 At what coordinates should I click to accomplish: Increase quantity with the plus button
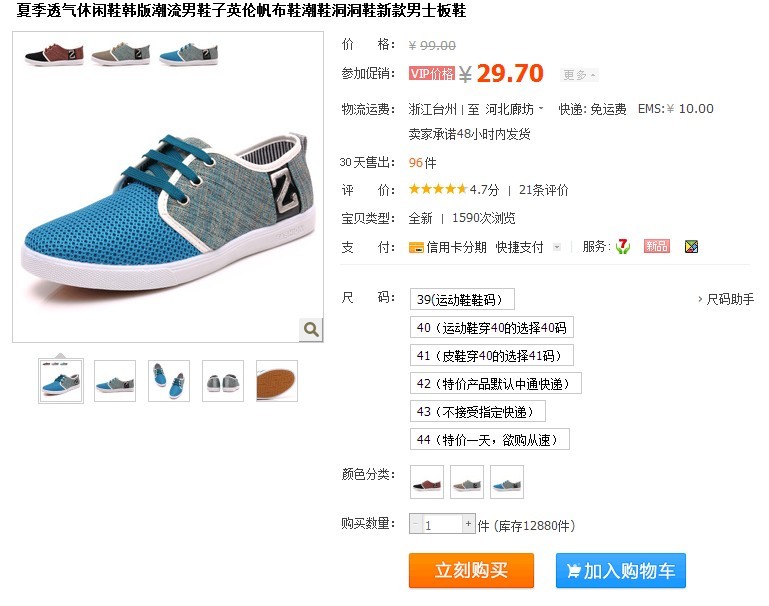click(x=468, y=524)
